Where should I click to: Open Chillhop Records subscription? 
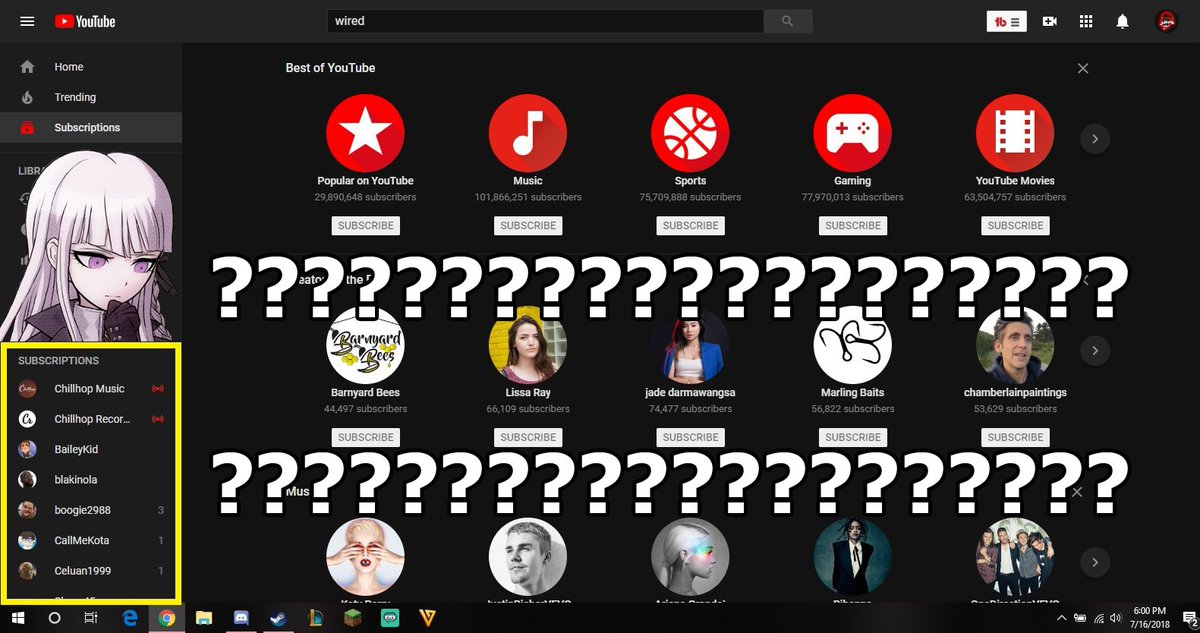[91, 419]
